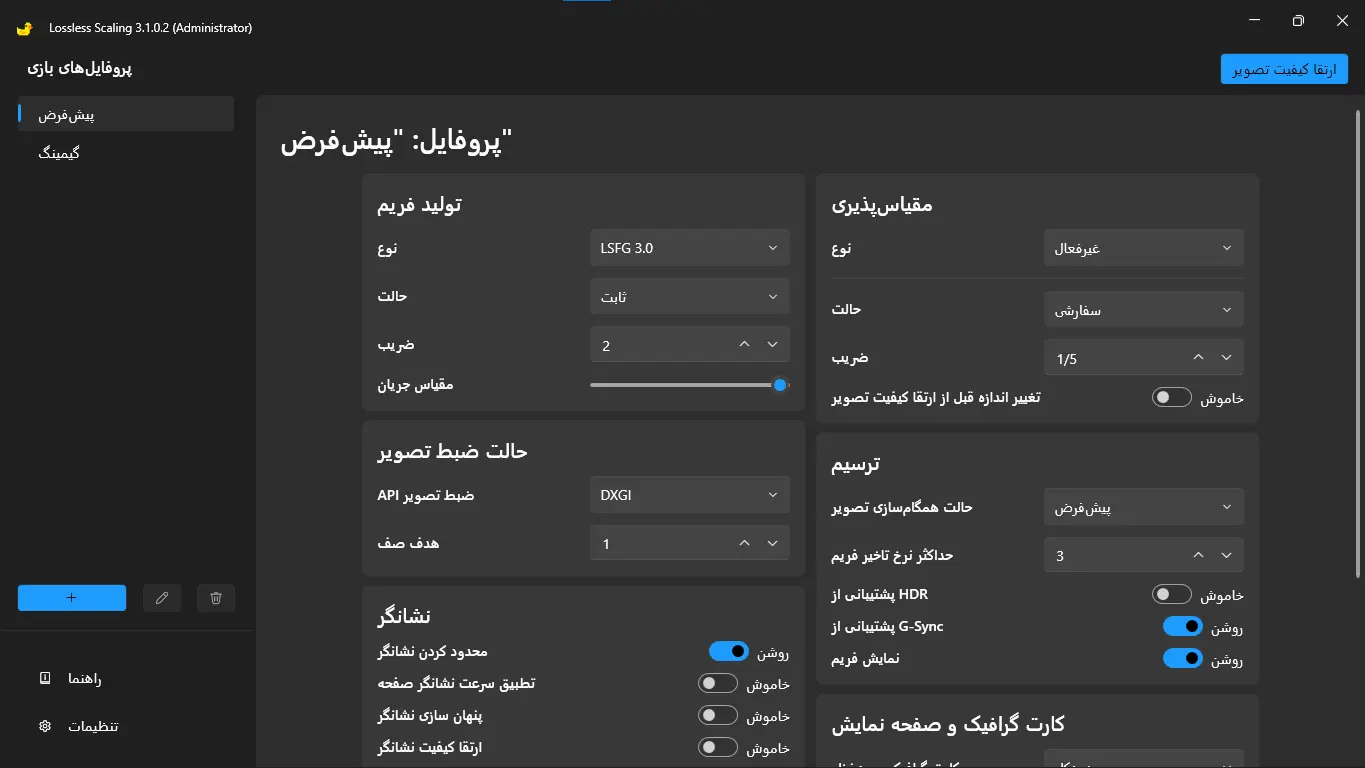This screenshot has height=768, width=1365.
Task: Increase the scaling ضریب 1/5 value
Action: (1198, 358)
